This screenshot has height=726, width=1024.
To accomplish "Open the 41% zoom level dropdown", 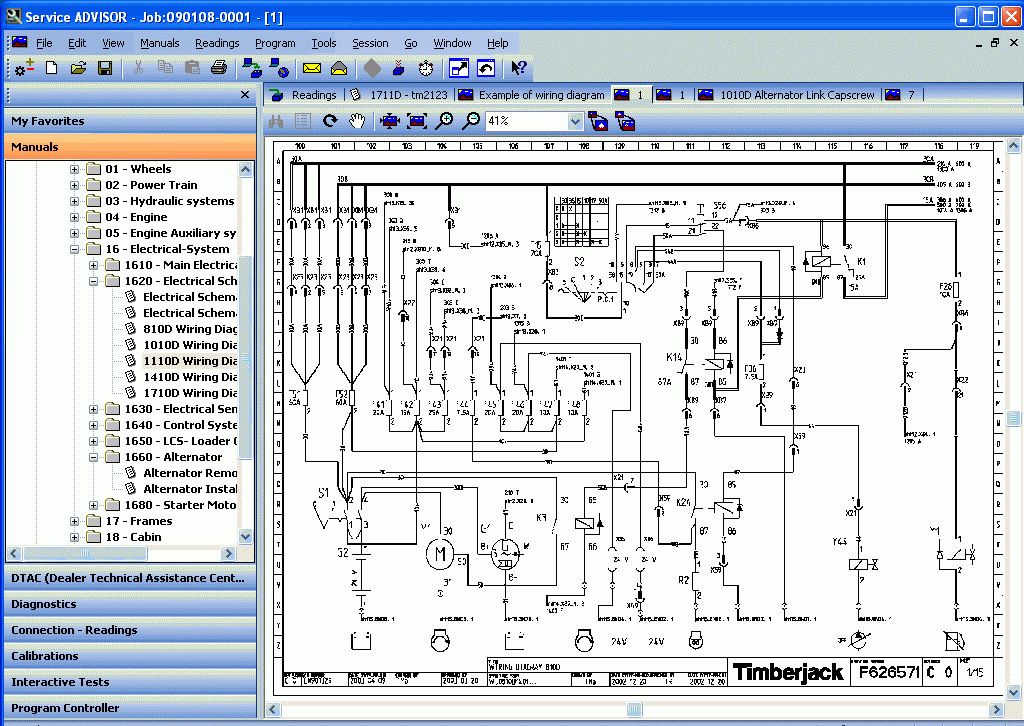I will coord(575,121).
